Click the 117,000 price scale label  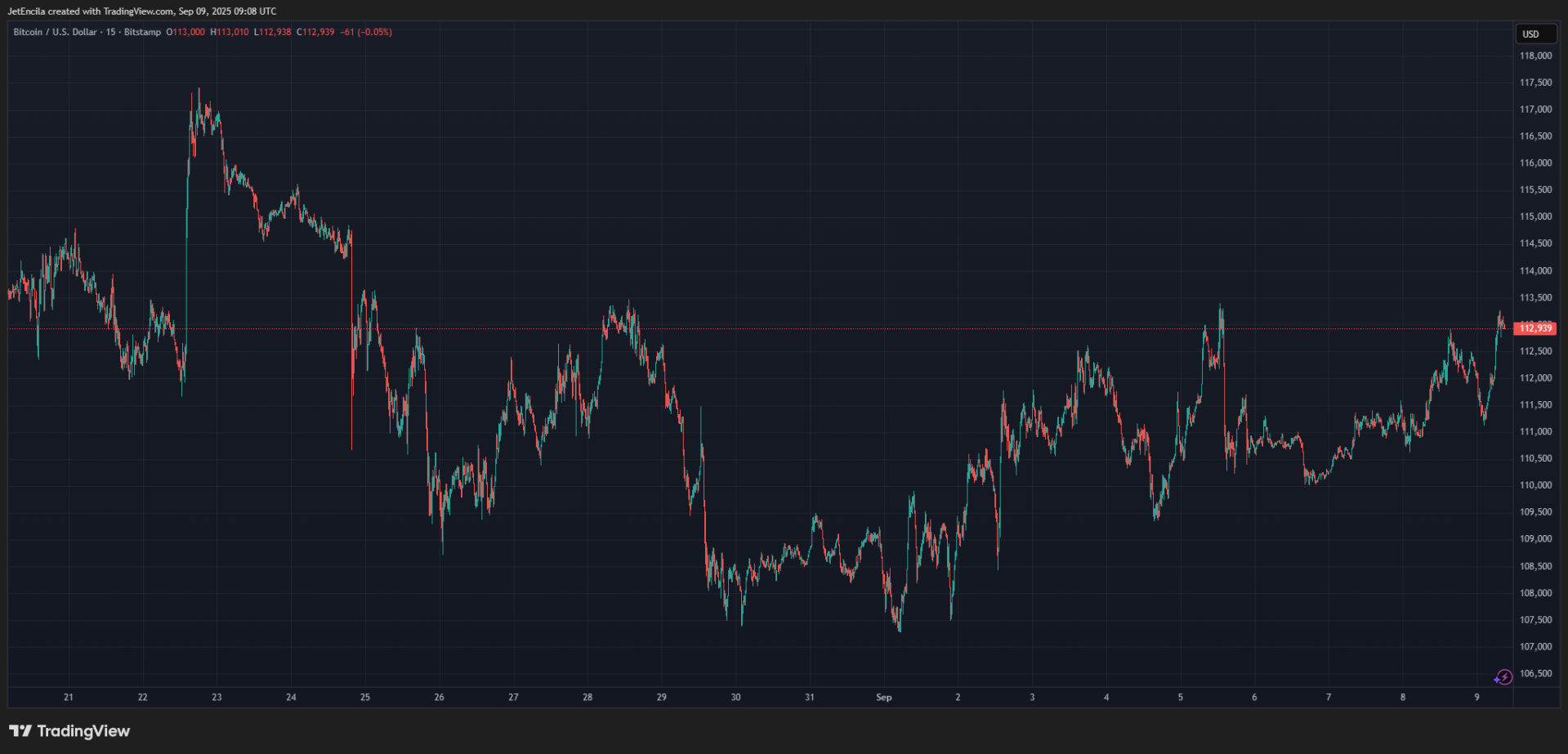1535,109
